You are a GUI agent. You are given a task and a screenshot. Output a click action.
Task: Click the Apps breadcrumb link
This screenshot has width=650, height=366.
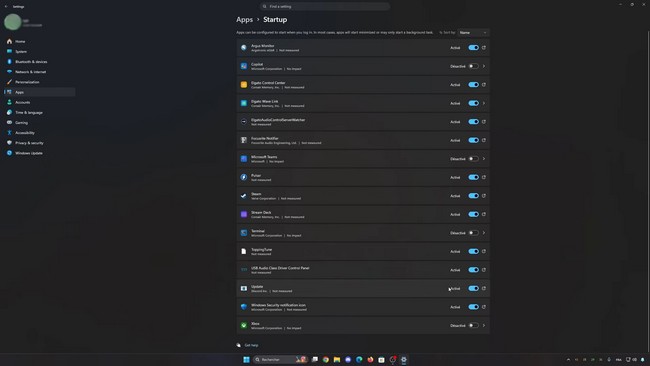coord(244,19)
